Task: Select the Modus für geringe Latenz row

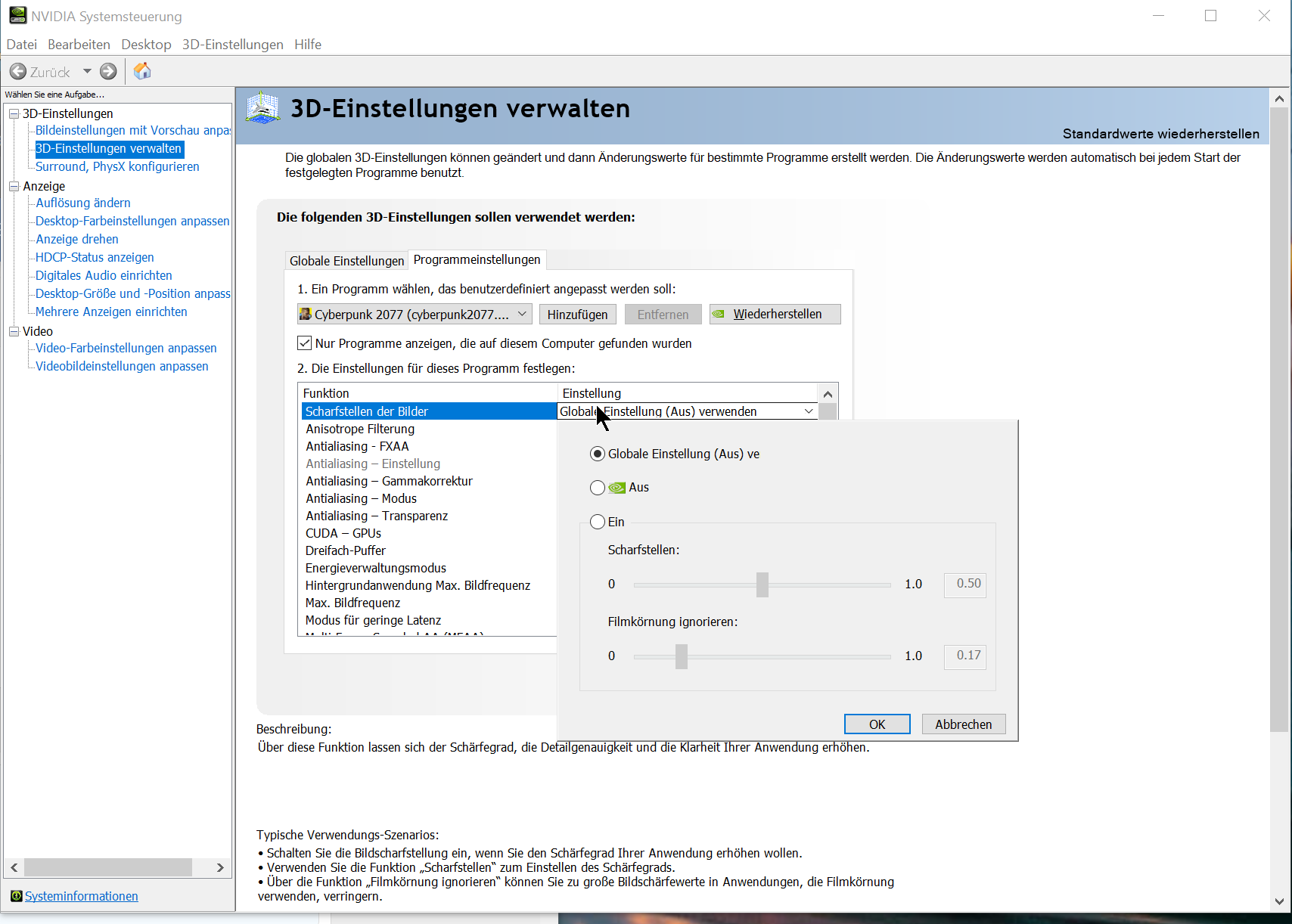Action: (429, 620)
